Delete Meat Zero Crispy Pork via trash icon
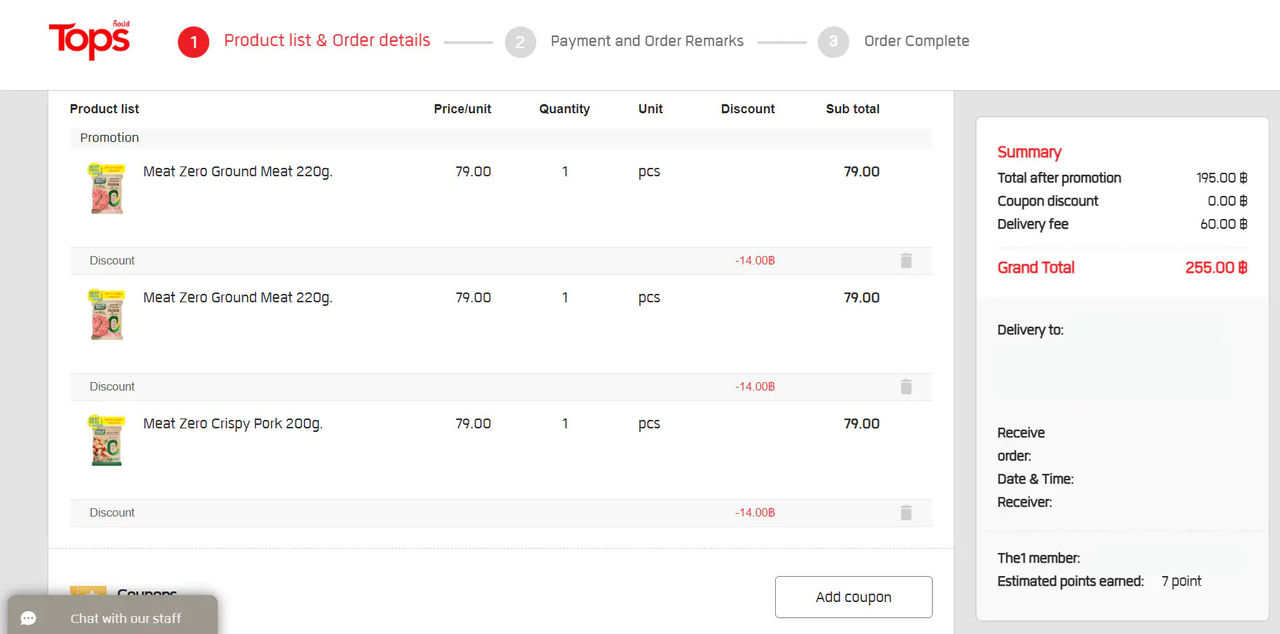This screenshot has height=634, width=1280. click(906, 512)
